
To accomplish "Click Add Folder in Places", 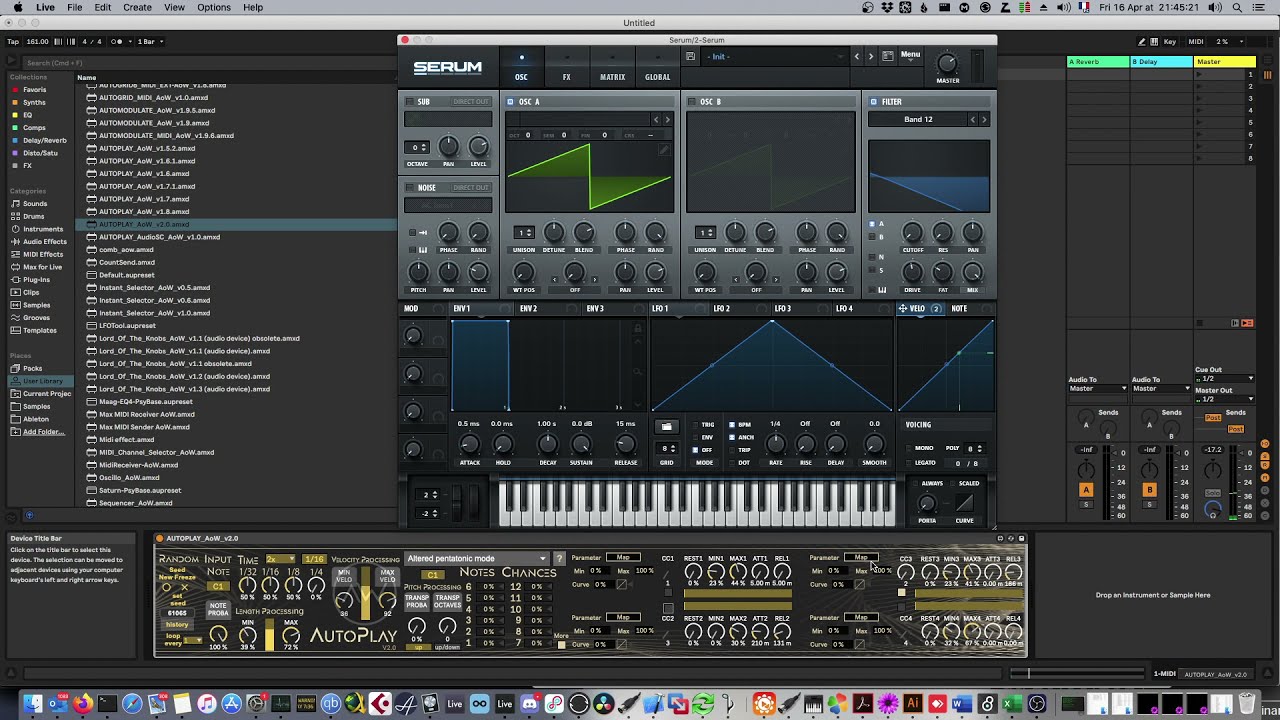I will pos(42,432).
